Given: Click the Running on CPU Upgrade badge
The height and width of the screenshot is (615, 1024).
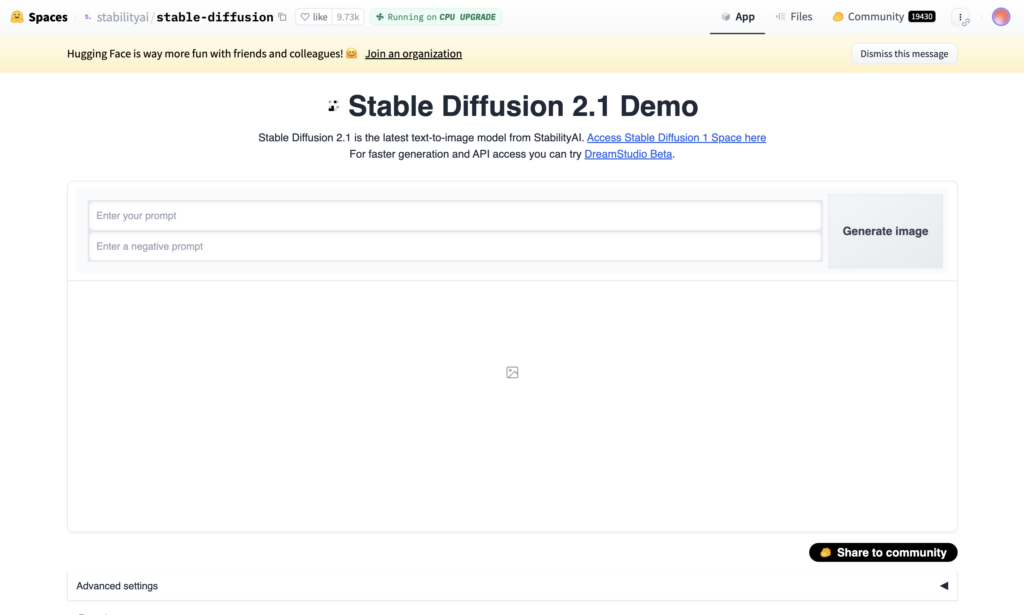Looking at the screenshot, I should (436, 17).
